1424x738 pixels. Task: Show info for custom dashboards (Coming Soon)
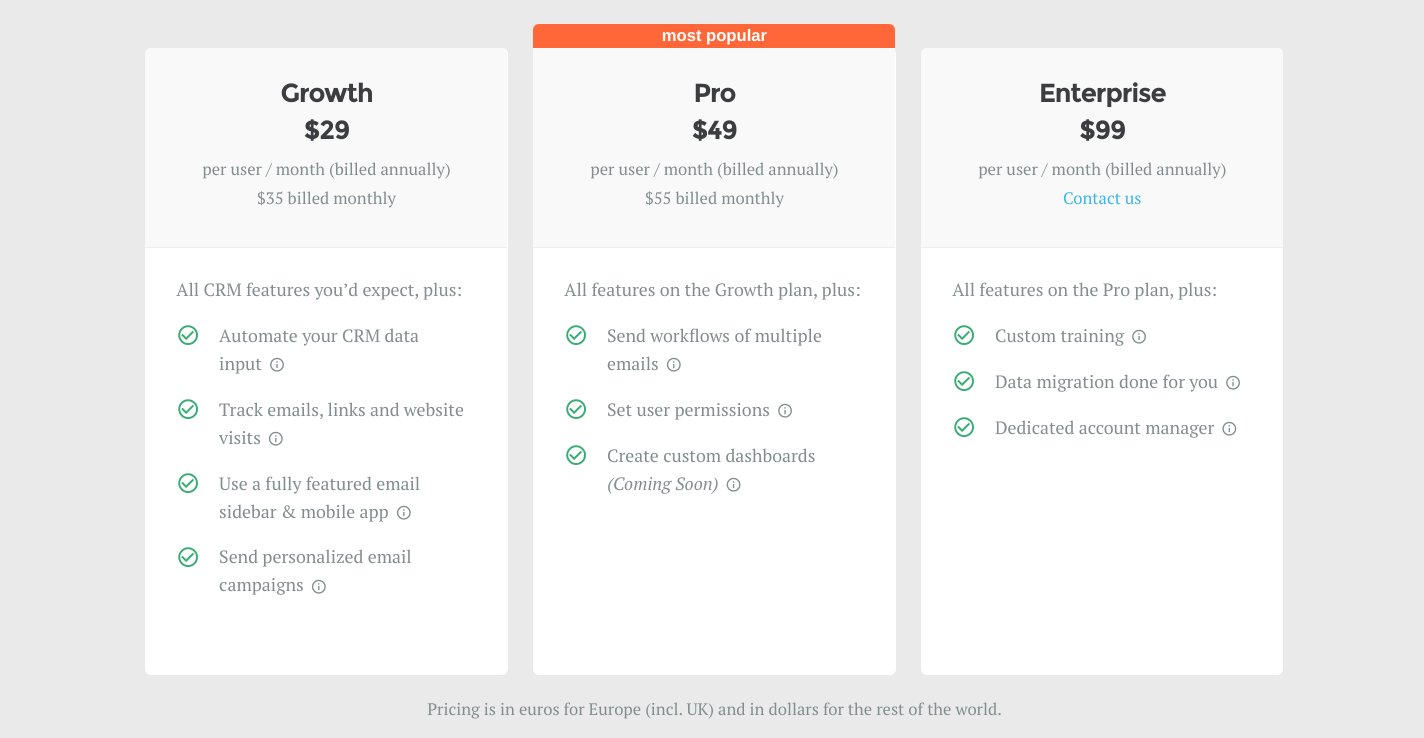(733, 485)
